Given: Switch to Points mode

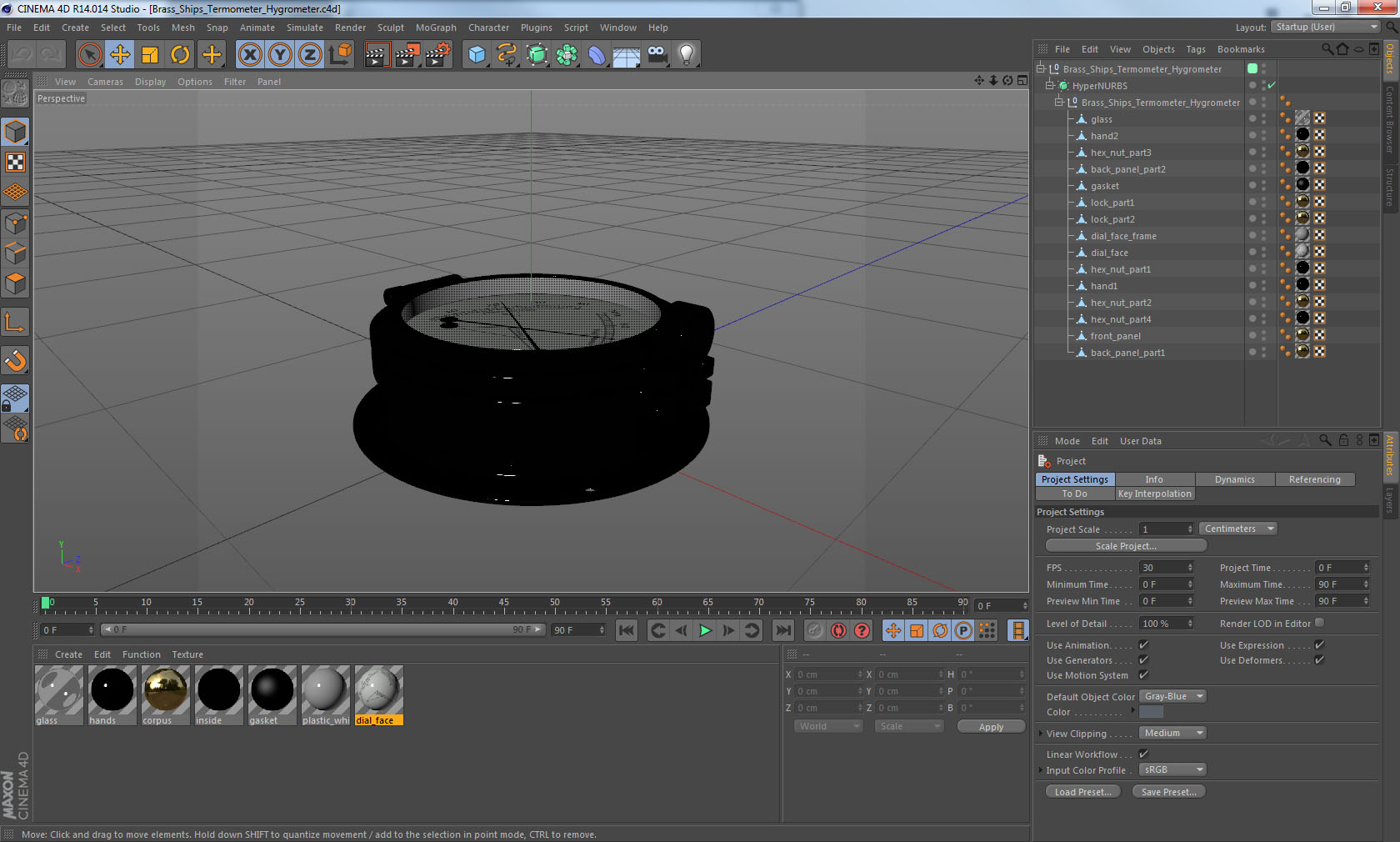Looking at the screenshot, I should [16, 223].
